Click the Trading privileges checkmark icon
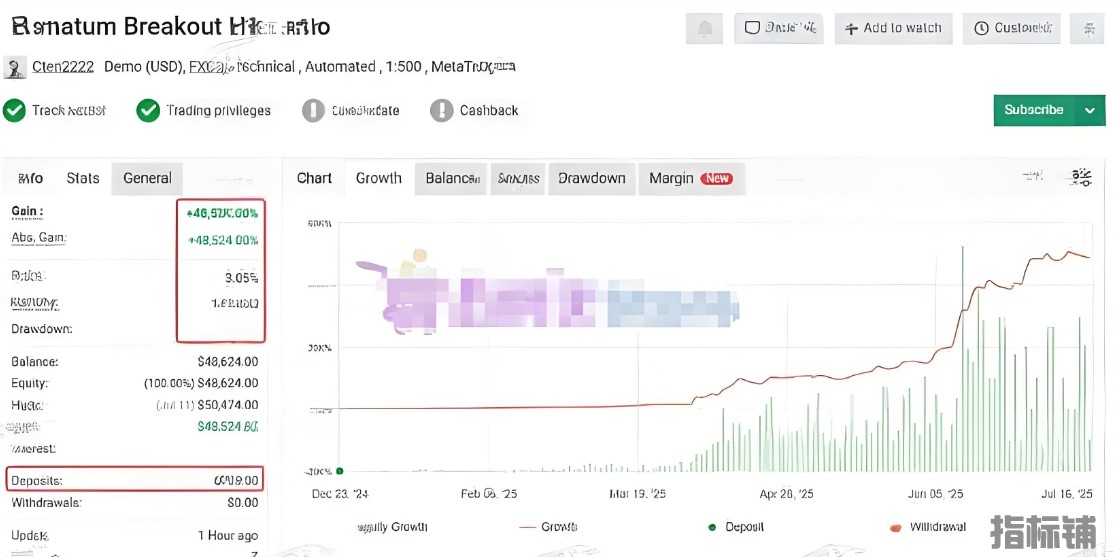The image size is (1113, 557). (148, 110)
